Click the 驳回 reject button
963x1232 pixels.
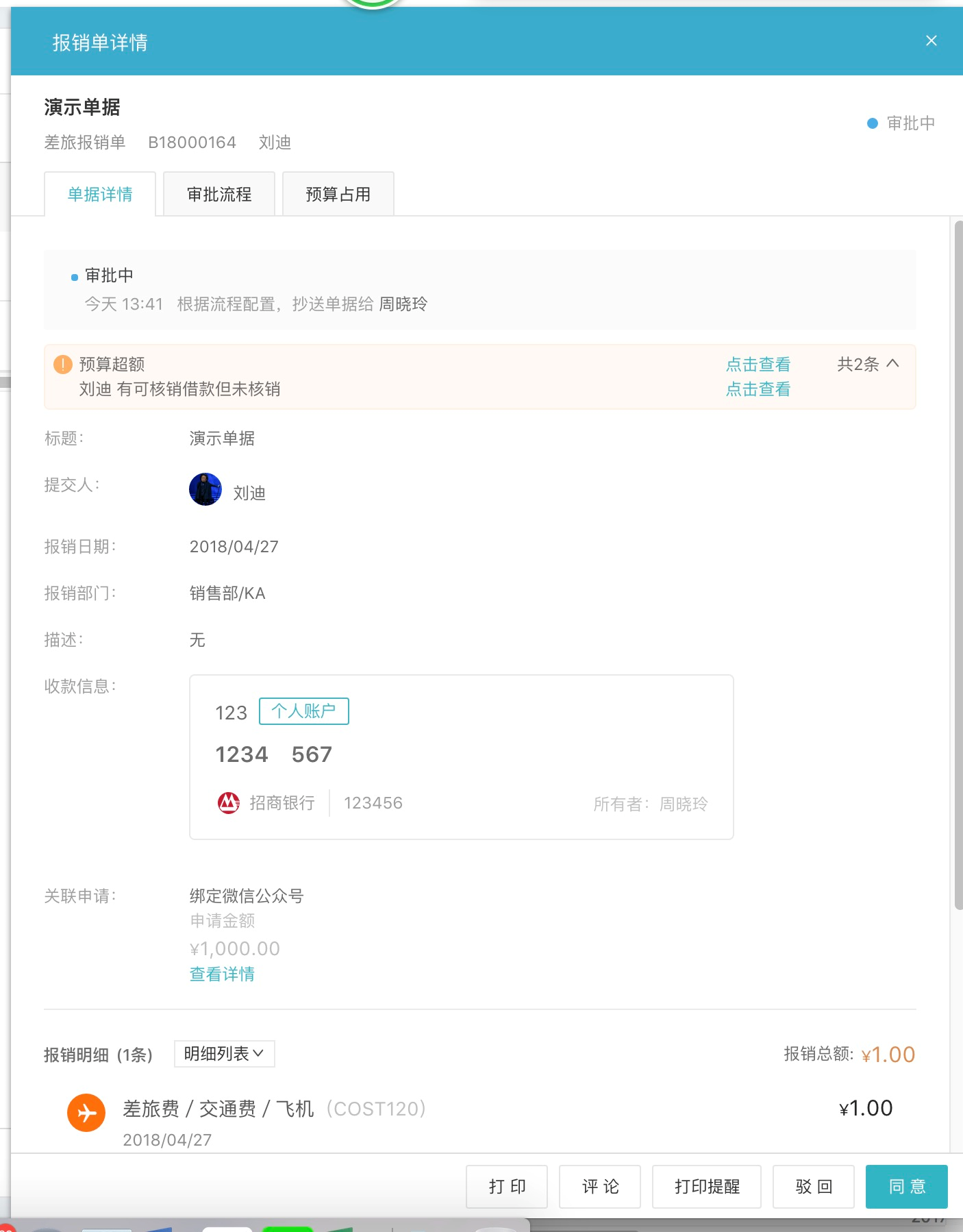(814, 1187)
